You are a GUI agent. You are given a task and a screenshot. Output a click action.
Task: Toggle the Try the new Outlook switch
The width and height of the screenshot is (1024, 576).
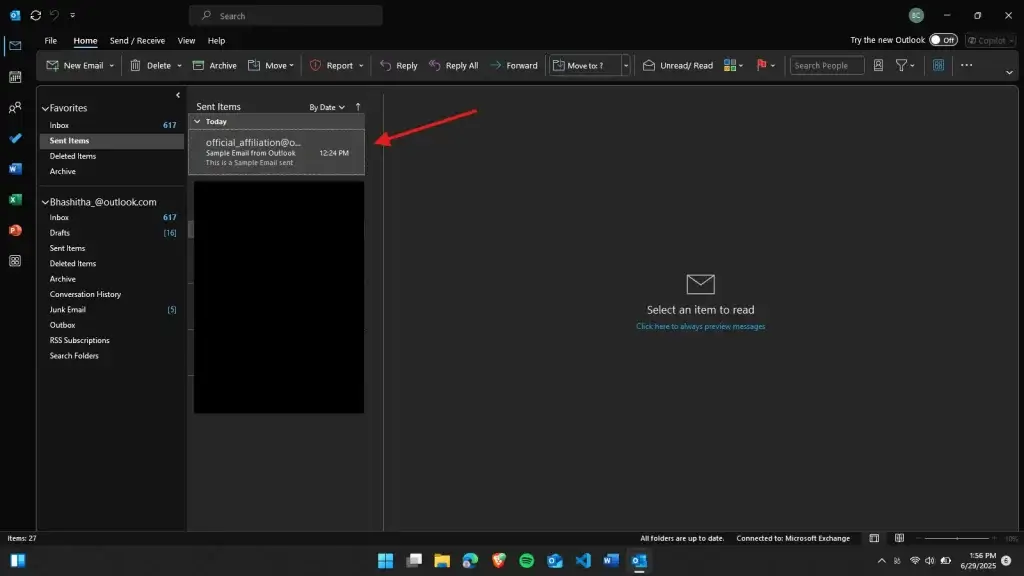point(943,40)
